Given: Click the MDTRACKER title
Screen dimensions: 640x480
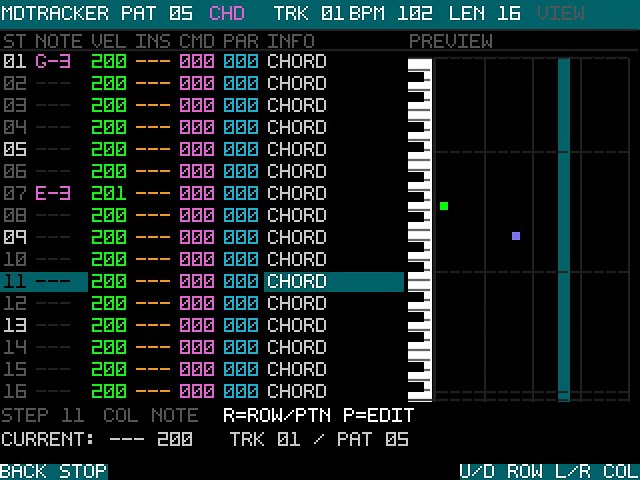Looking at the screenshot, I should (55, 13).
